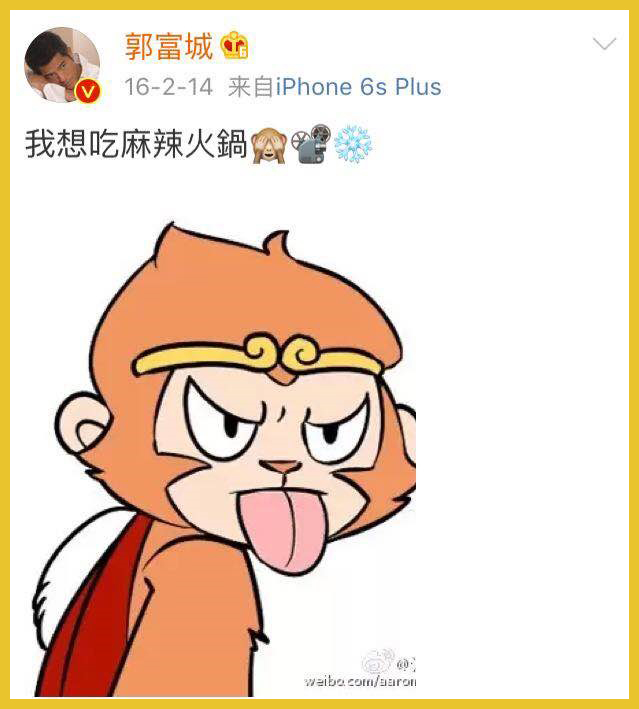Click the film projector emoji
639x709 pixels.
[311, 144]
